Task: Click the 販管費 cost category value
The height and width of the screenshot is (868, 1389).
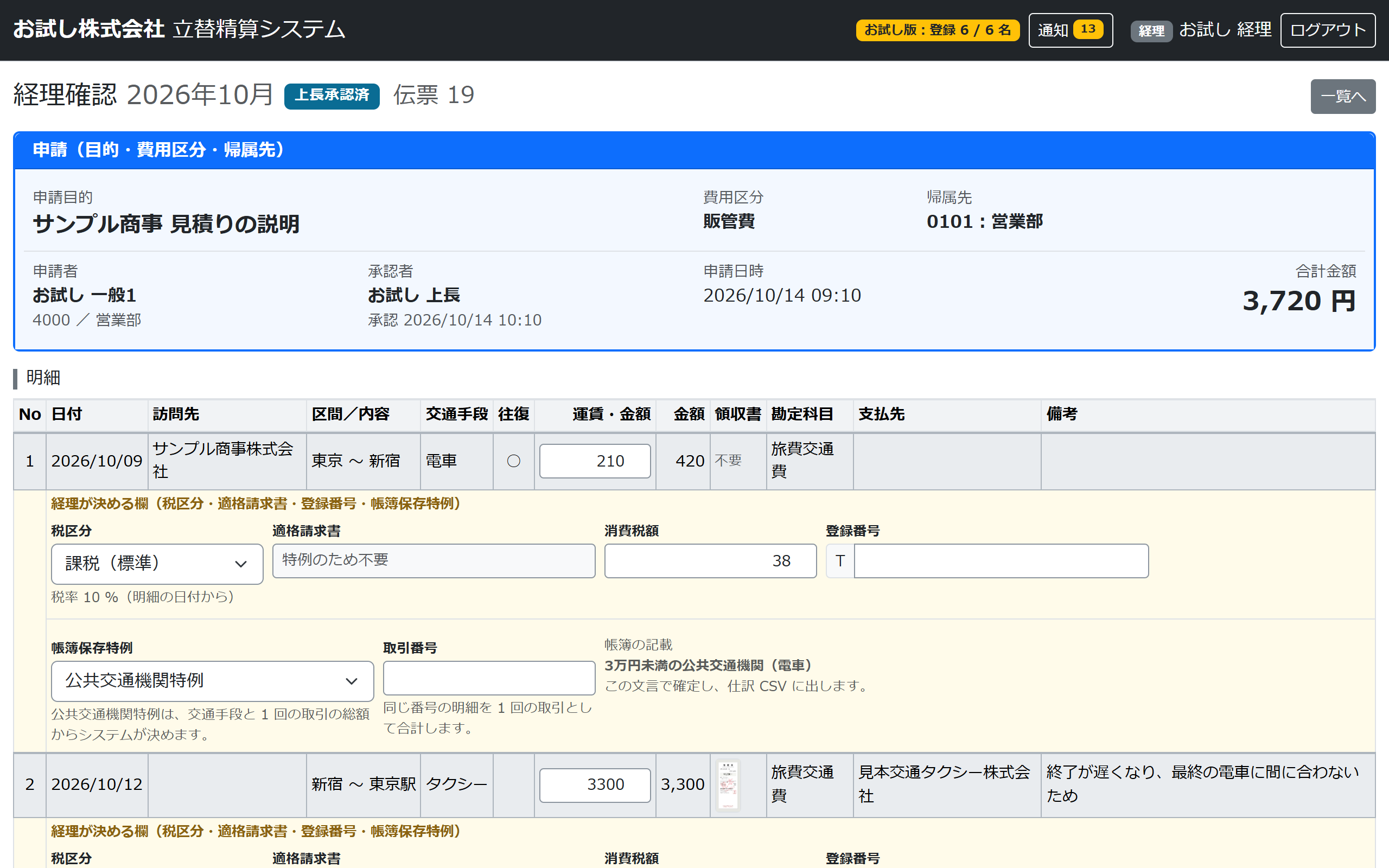Action: coord(729,221)
